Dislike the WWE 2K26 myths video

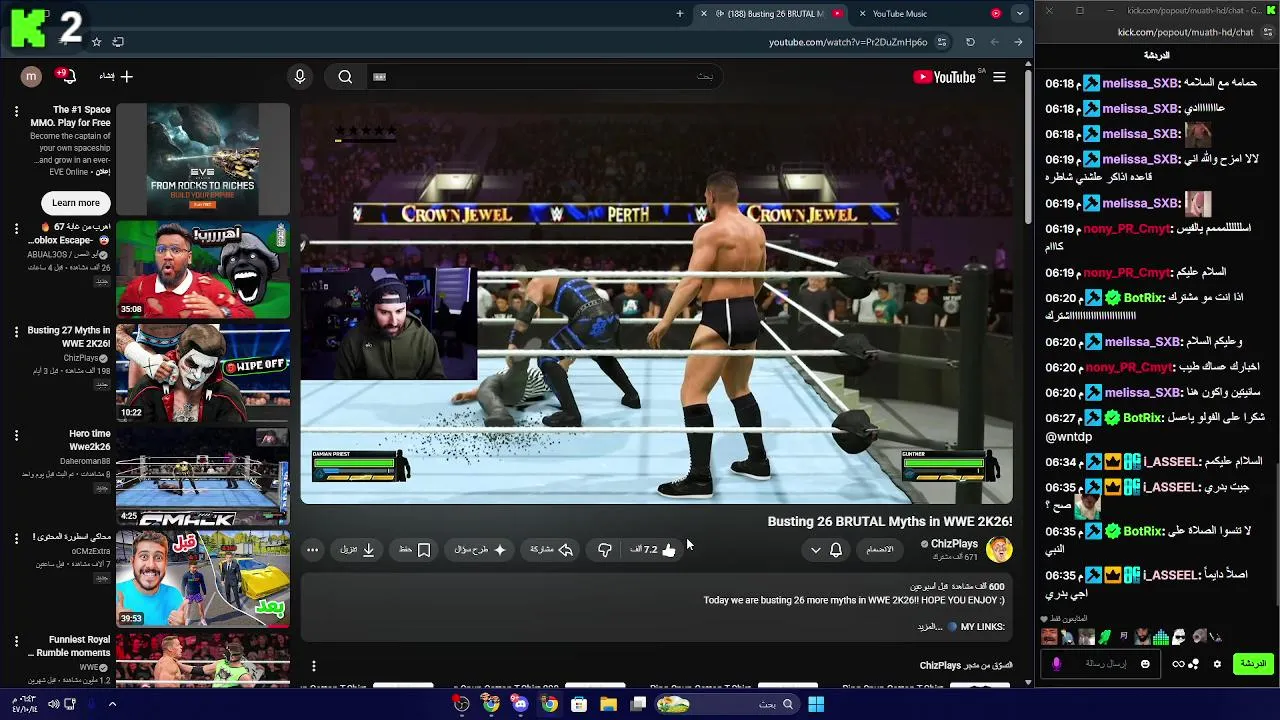point(605,549)
